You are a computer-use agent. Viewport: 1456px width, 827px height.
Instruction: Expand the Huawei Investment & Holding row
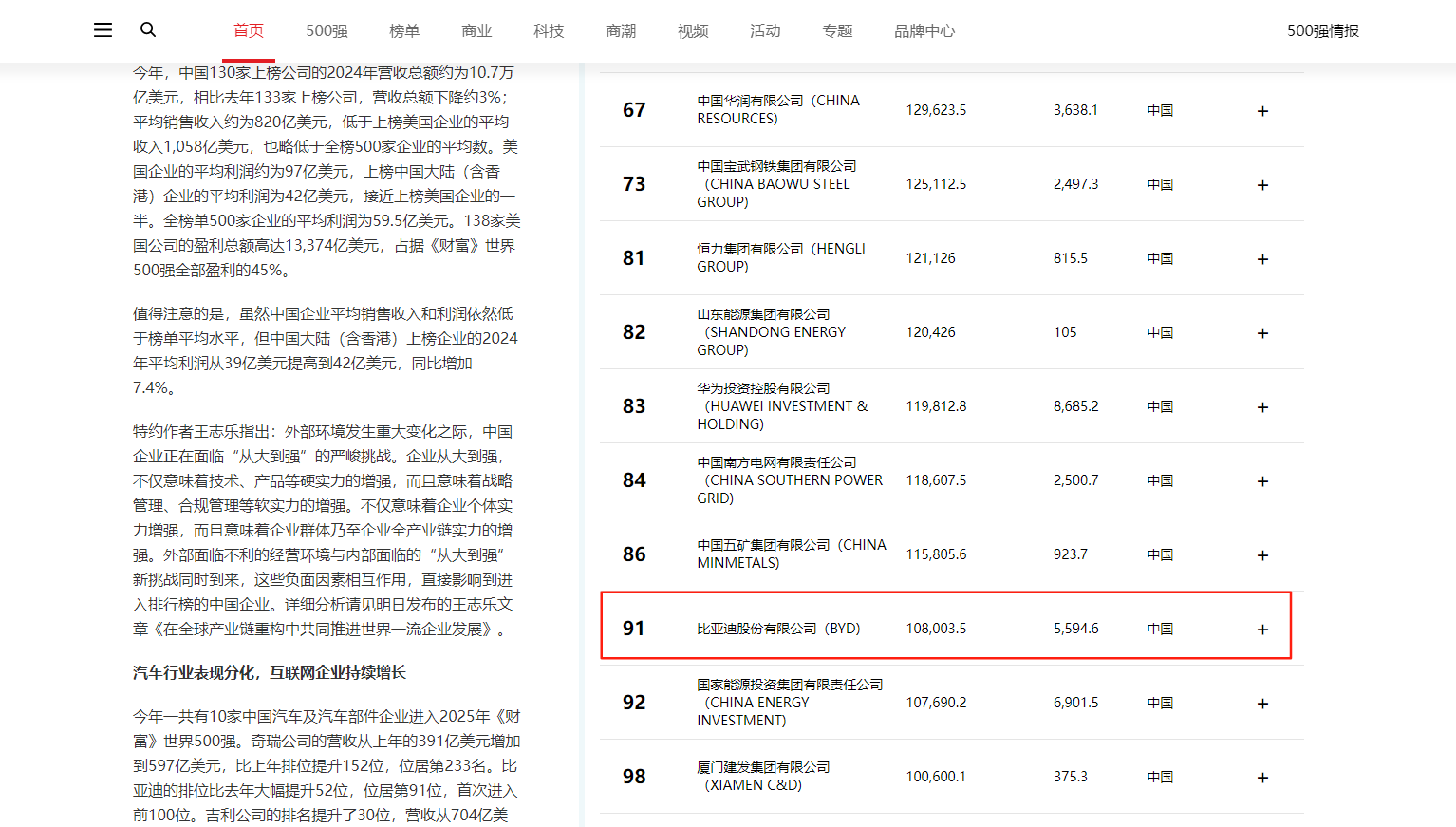pyautogui.click(x=1262, y=407)
